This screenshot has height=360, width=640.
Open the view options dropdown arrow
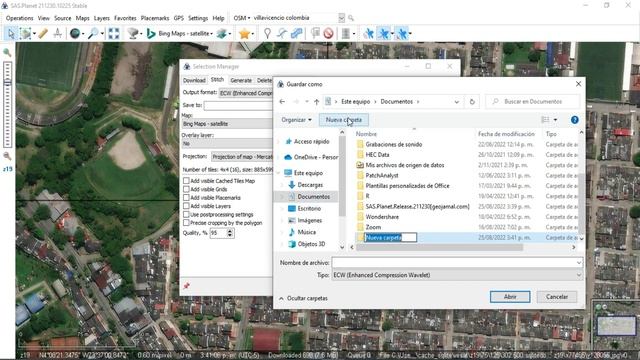click(x=555, y=120)
